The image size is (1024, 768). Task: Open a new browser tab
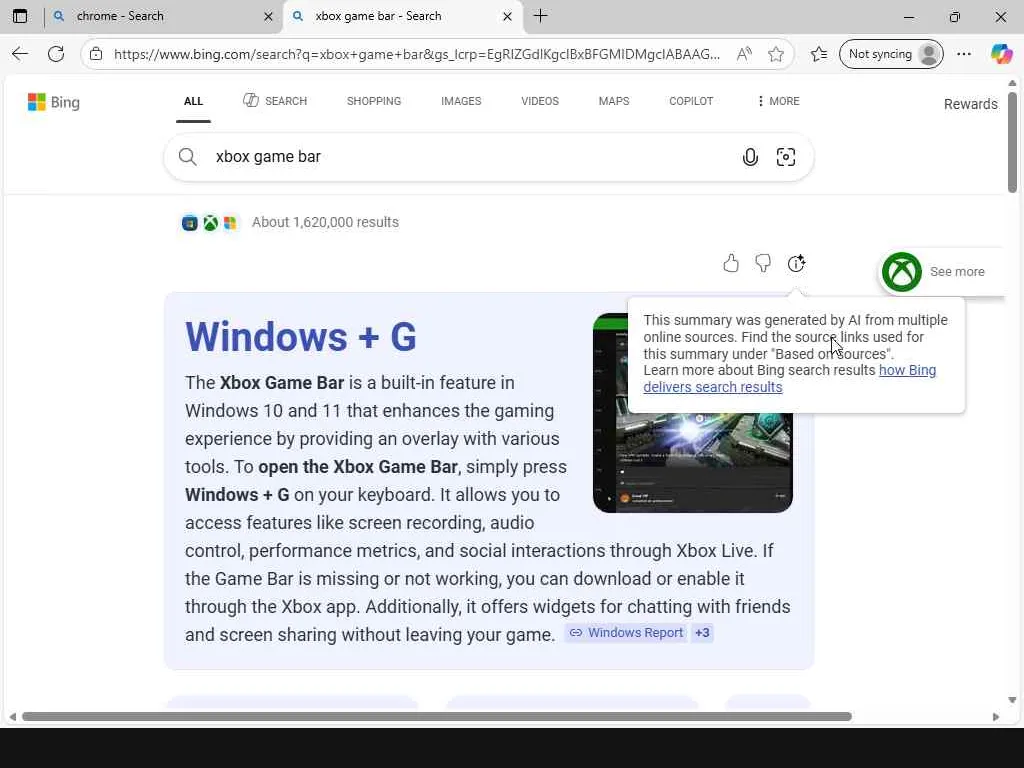[541, 16]
